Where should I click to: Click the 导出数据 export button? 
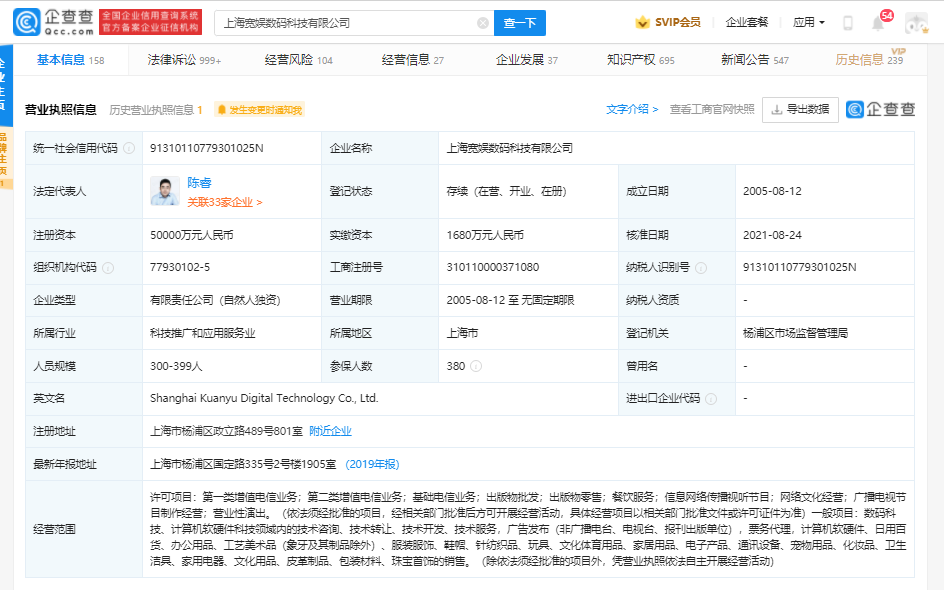[800, 110]
